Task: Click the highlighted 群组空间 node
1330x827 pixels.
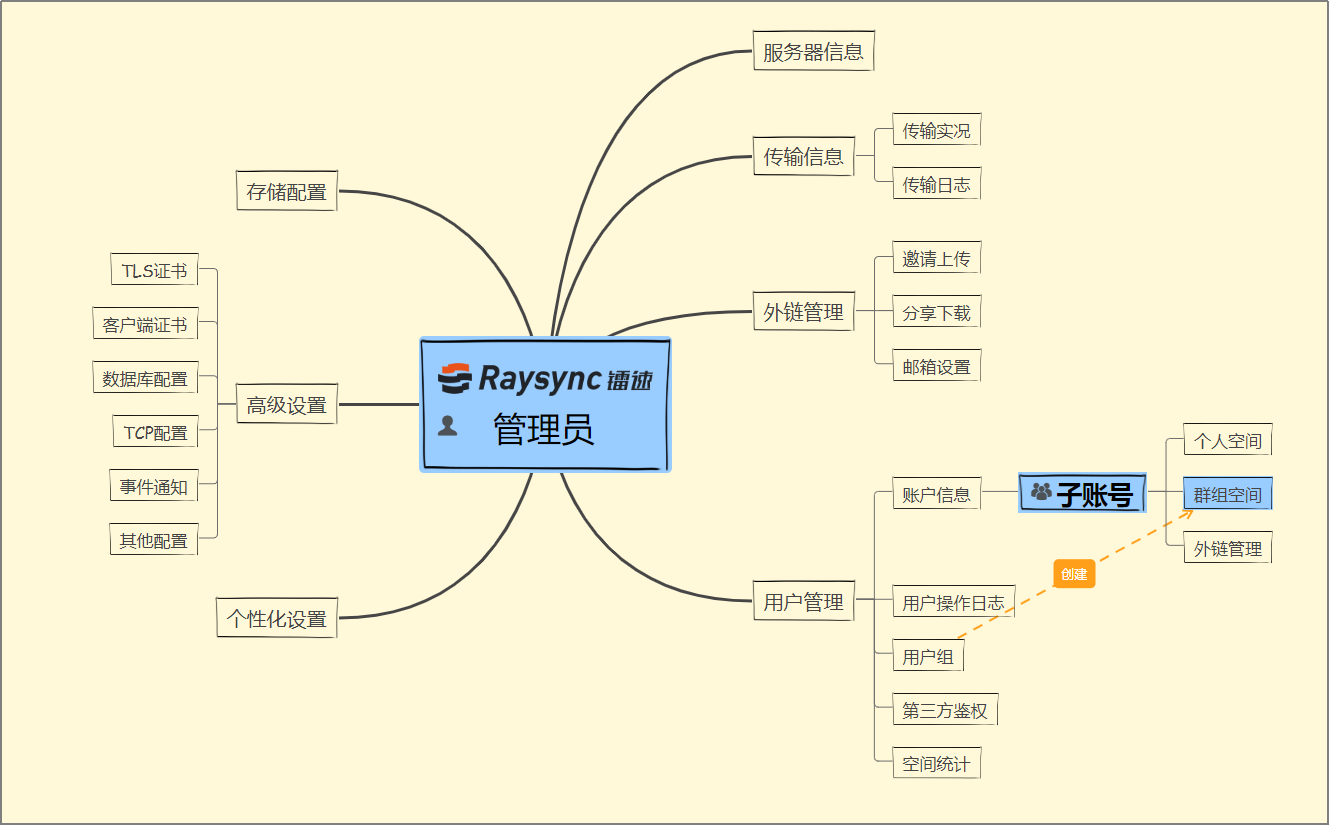Action: tap(1228, 494)
